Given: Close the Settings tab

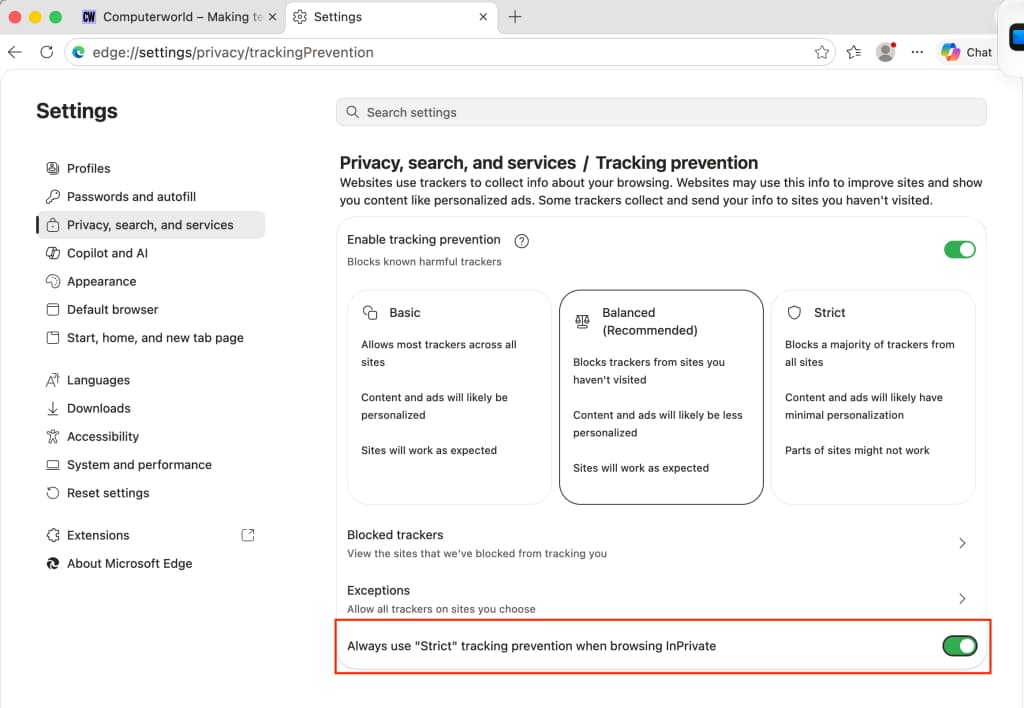Looking at the screenshot, I should pos(483,17).
